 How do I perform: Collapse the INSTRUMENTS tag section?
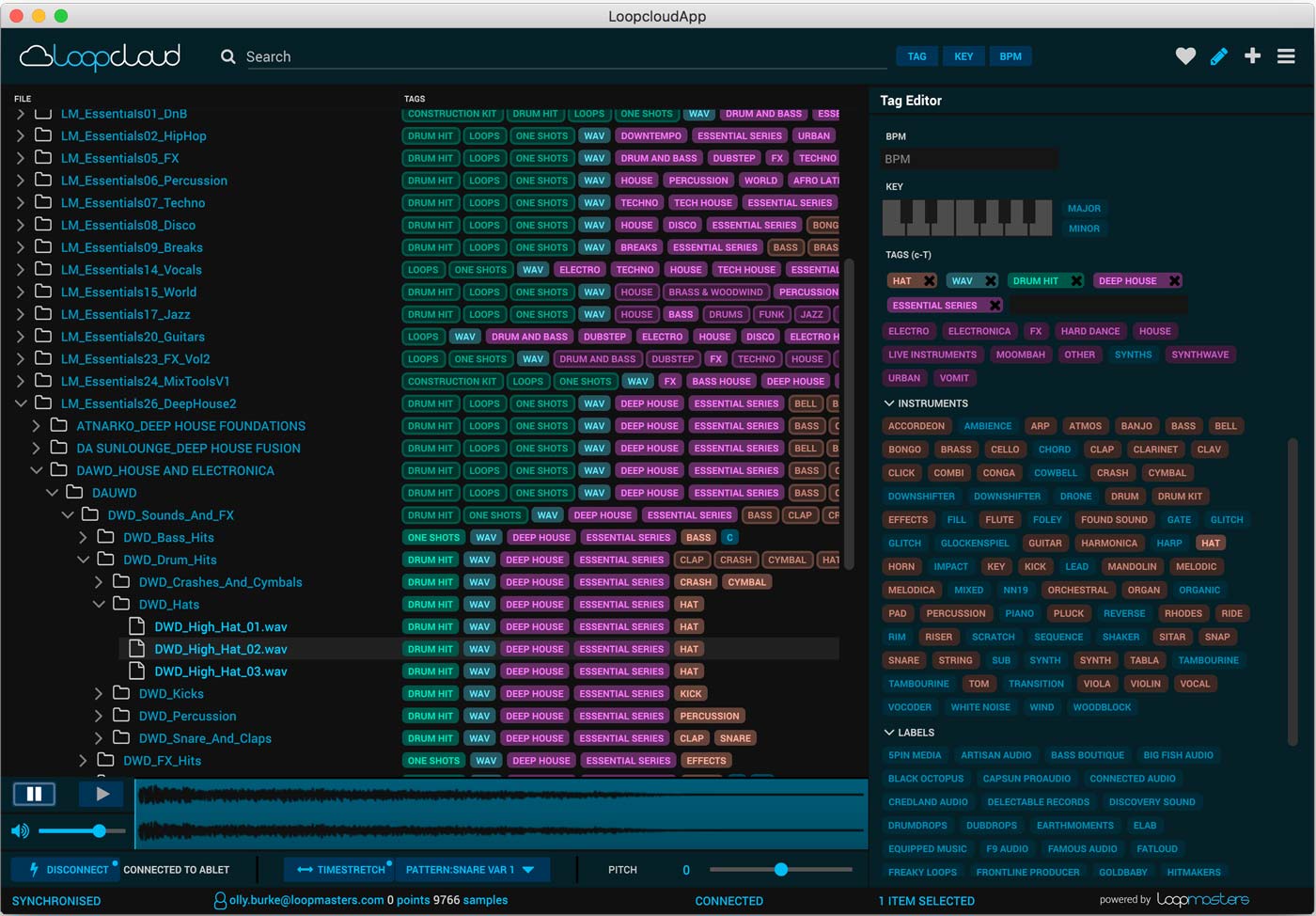pos(889,403)
